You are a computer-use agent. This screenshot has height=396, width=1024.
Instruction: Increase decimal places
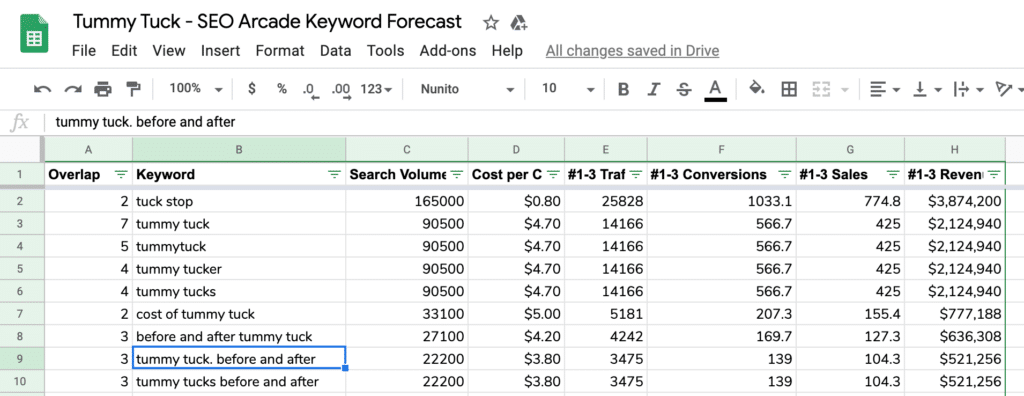(x=342, y=90)
